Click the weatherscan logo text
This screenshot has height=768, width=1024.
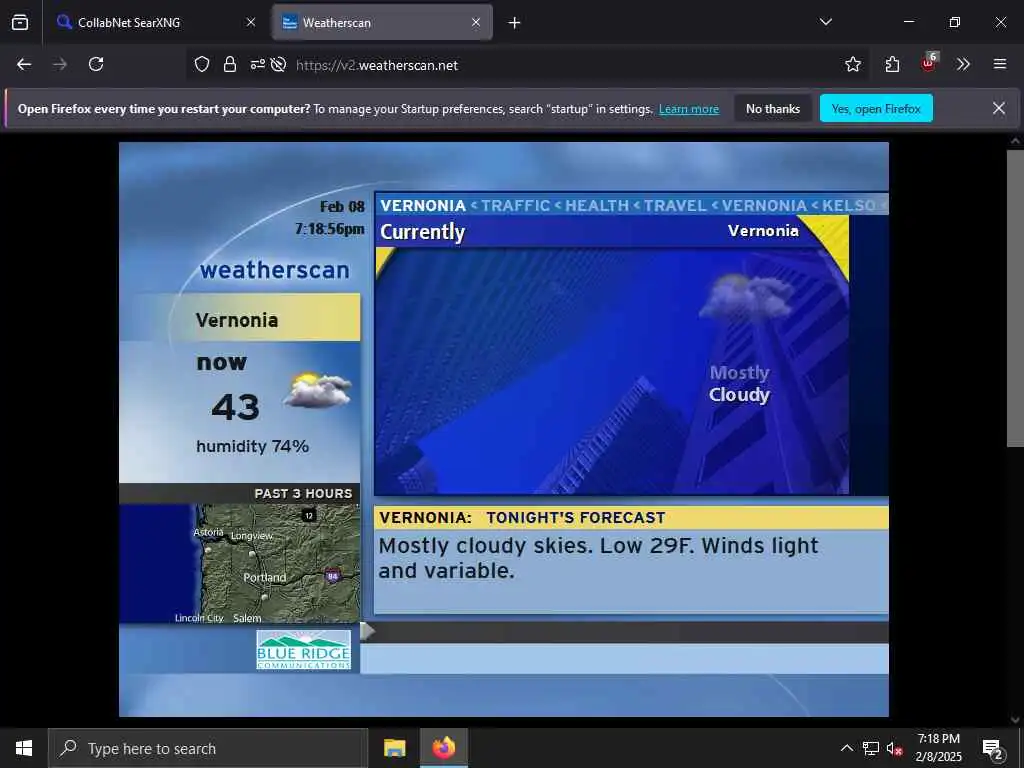(x=274, y=270)
